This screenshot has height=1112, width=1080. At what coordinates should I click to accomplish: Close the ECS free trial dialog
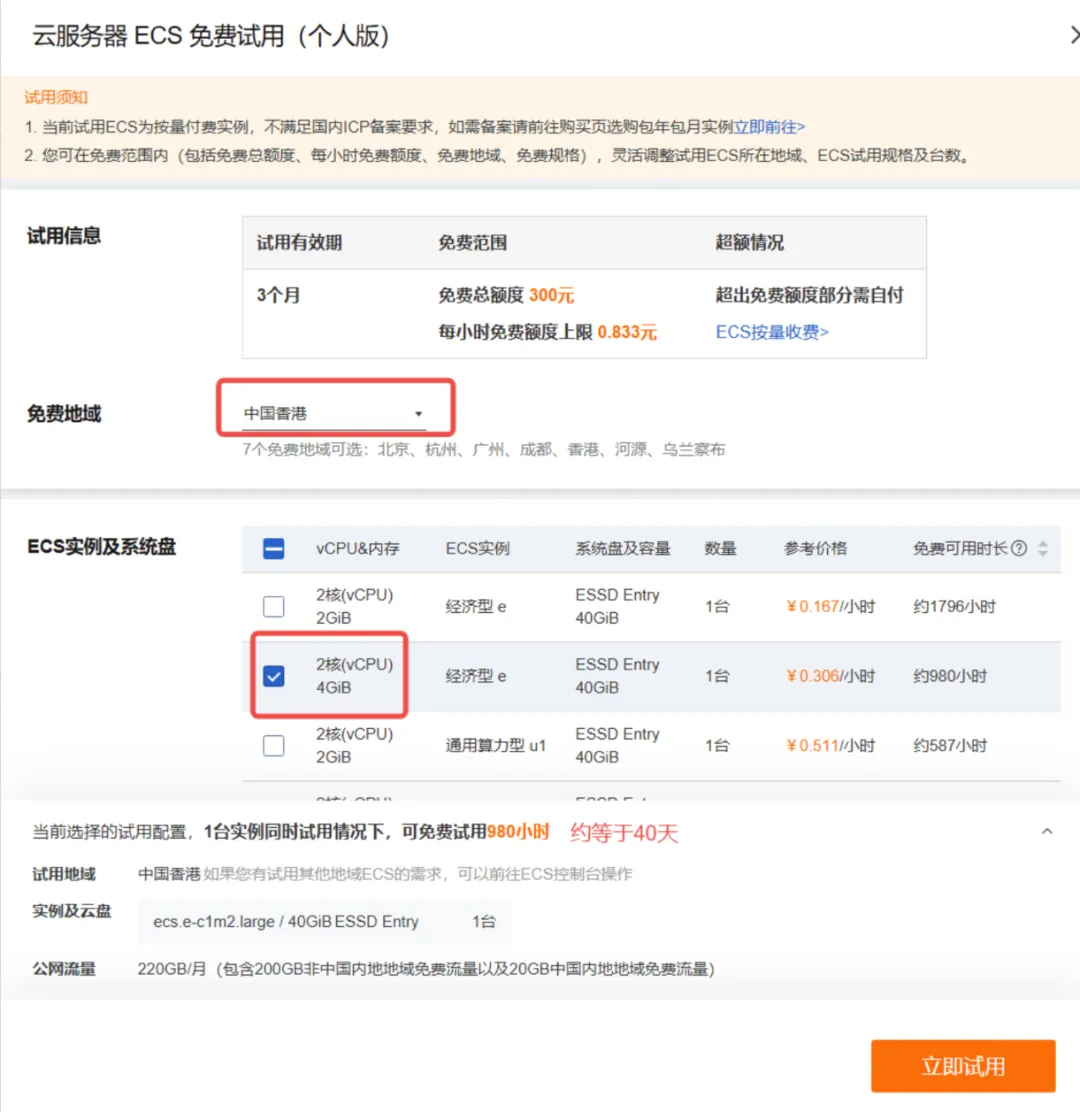point(1074,35)
